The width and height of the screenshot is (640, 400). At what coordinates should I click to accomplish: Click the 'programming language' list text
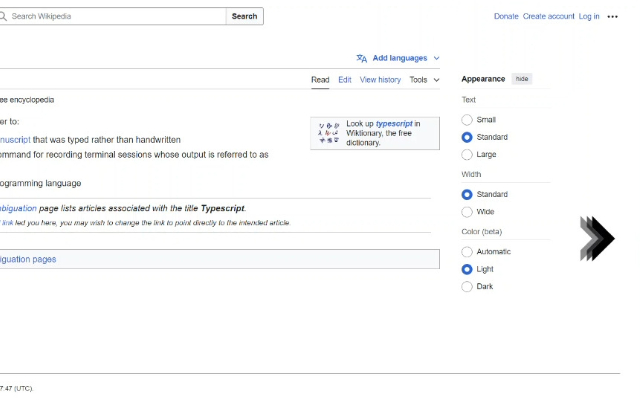point(40,183)
